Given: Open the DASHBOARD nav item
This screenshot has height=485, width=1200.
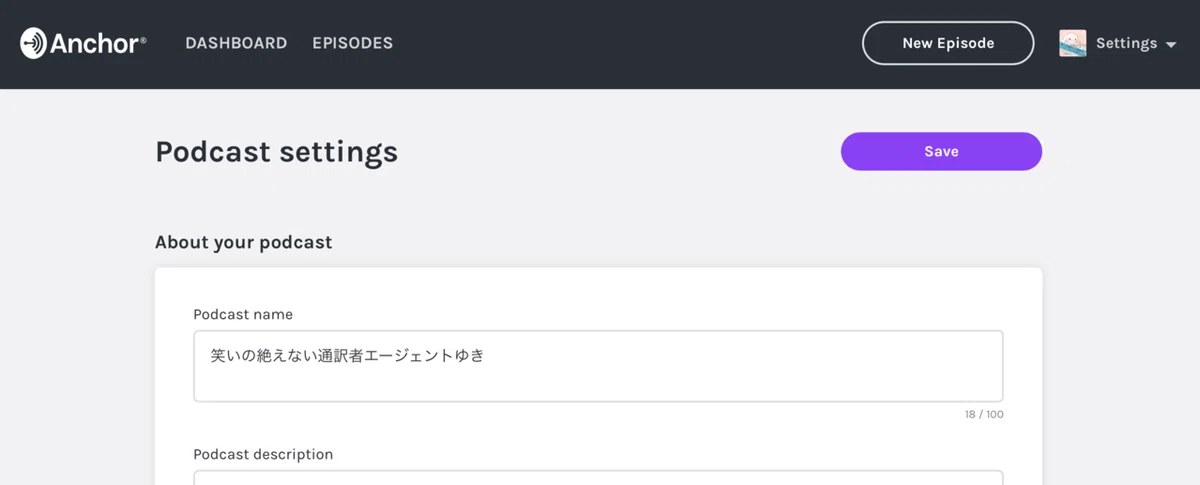Looking at the screenshot, I should 236,43.
